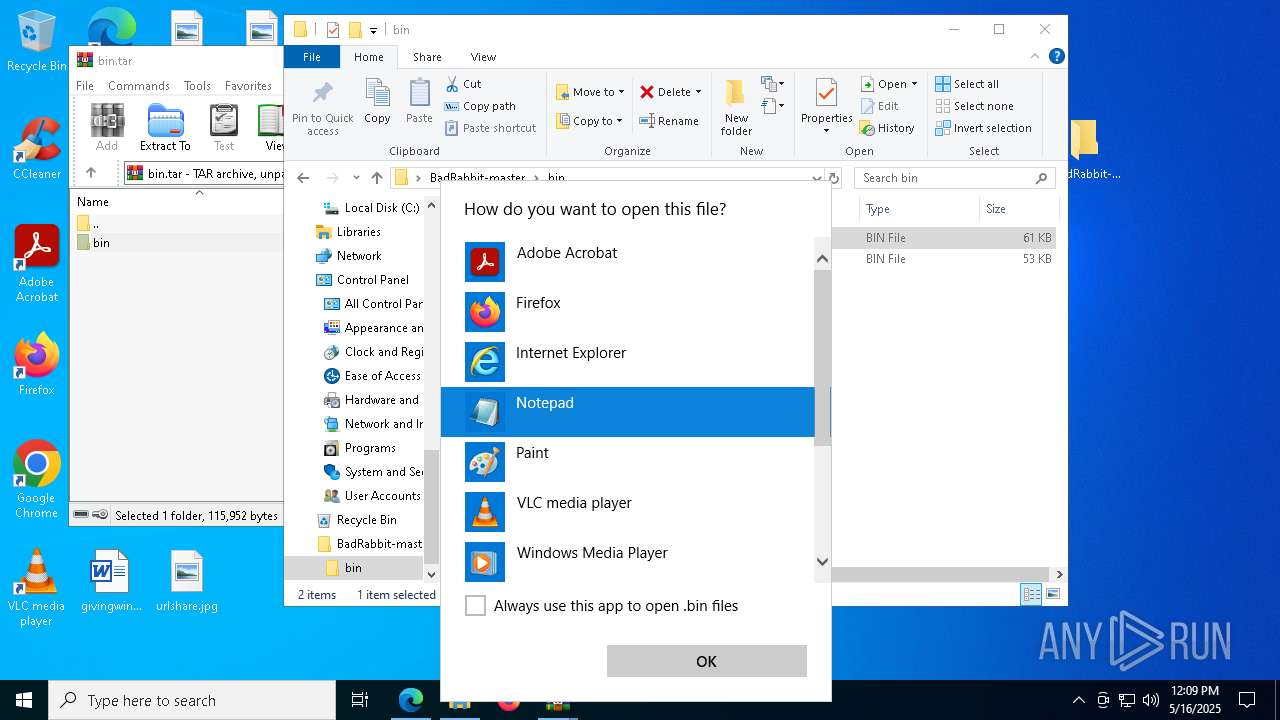
Task: Click History in the Open group
Action: pyautogui.click(x=887, y=128)
